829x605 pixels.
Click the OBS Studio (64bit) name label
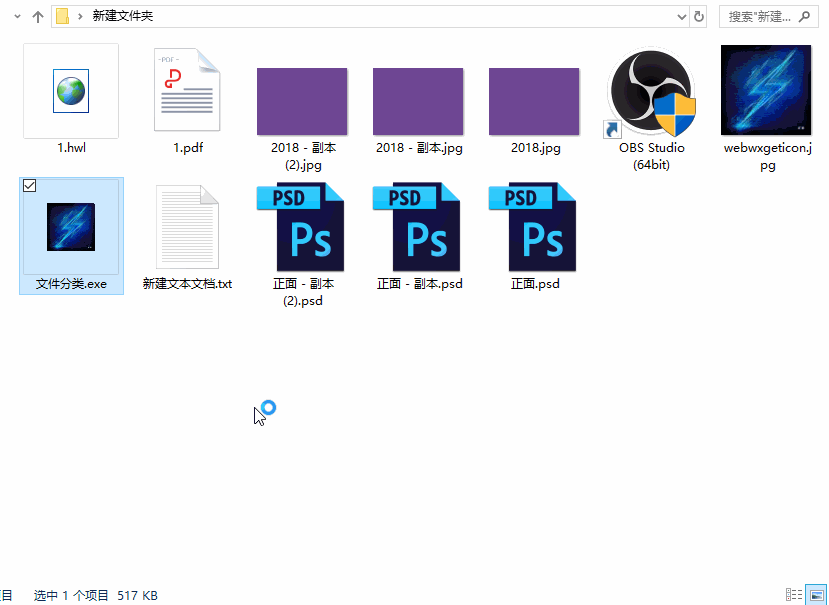click(652, 156)
